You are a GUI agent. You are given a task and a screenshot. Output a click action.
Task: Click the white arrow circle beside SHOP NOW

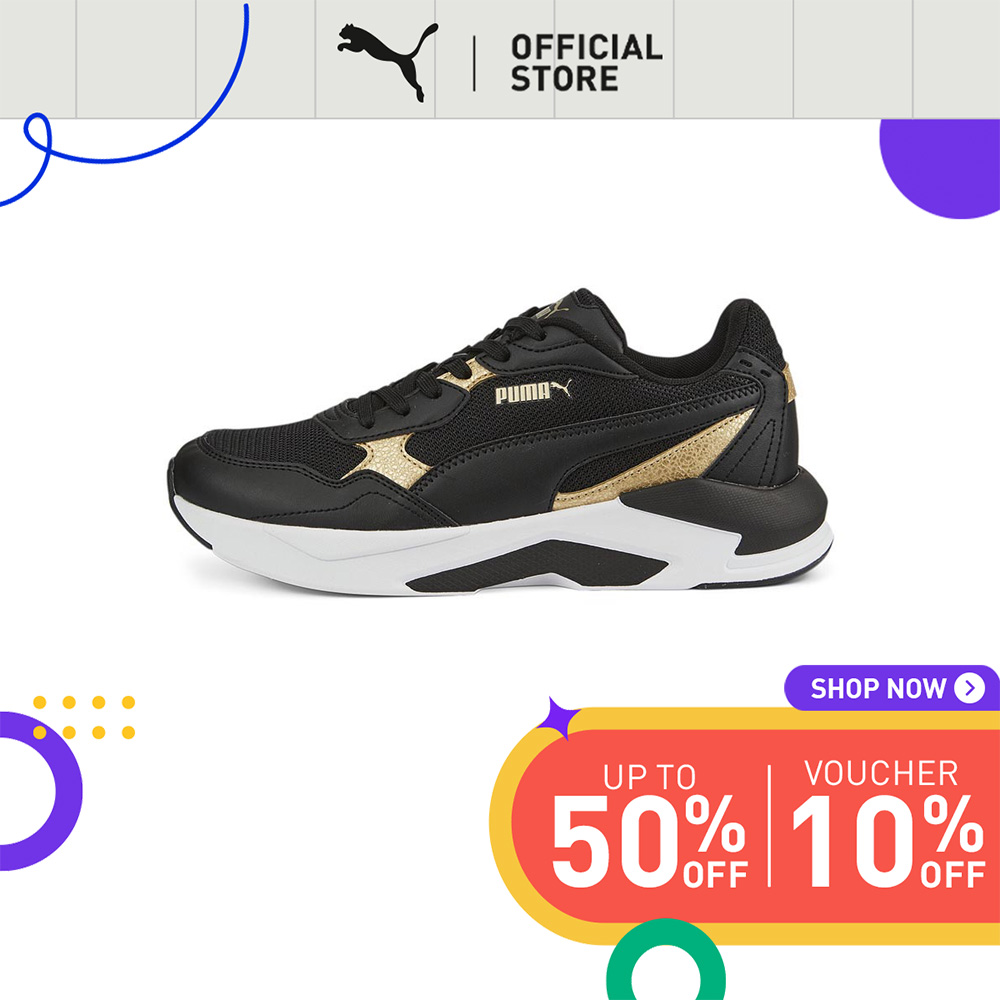[969, 688]
